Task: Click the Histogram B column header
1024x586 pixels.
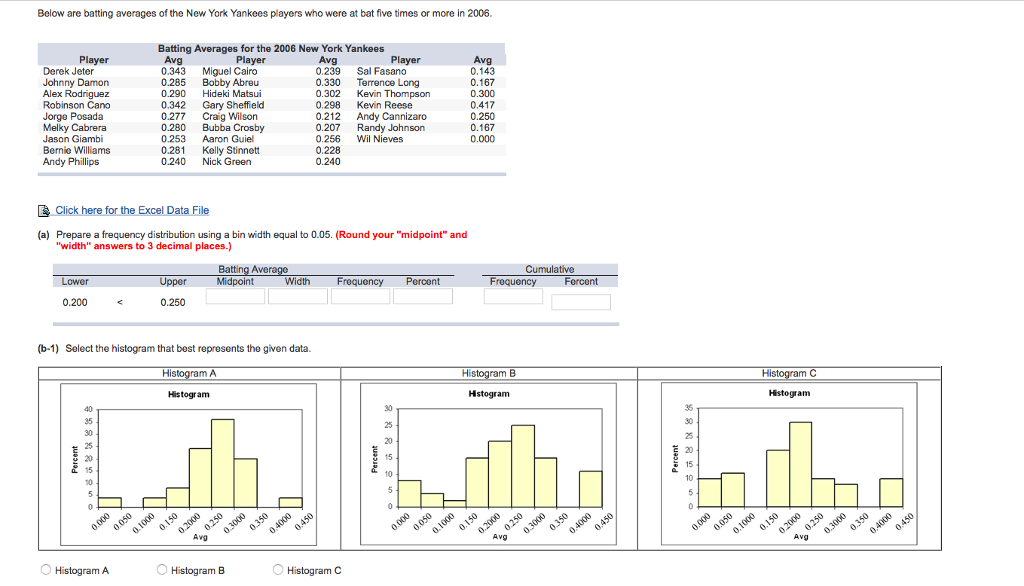Action: pyautogui.click(x=489, y=373)
